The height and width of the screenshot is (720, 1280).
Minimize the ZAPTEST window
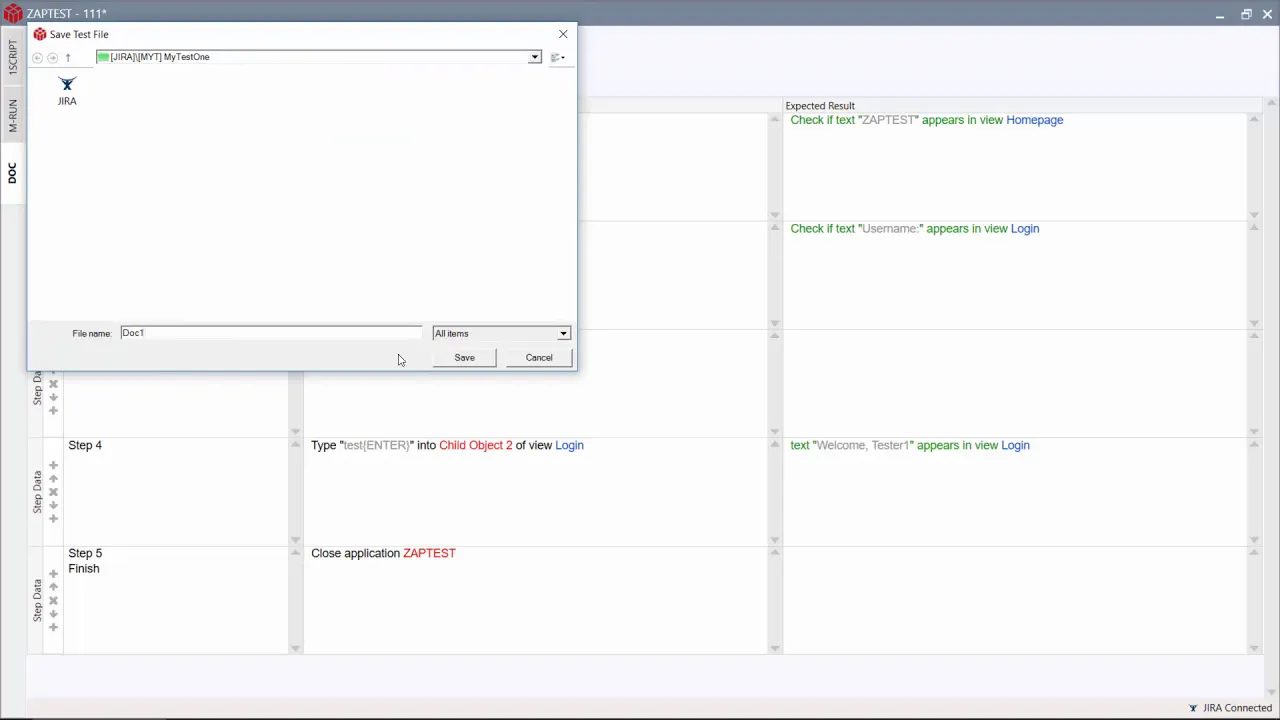[1220, 14]
